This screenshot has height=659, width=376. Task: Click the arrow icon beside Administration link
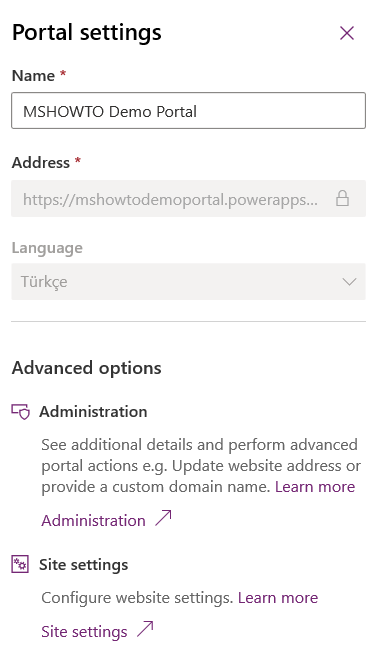tap(163, 518)
